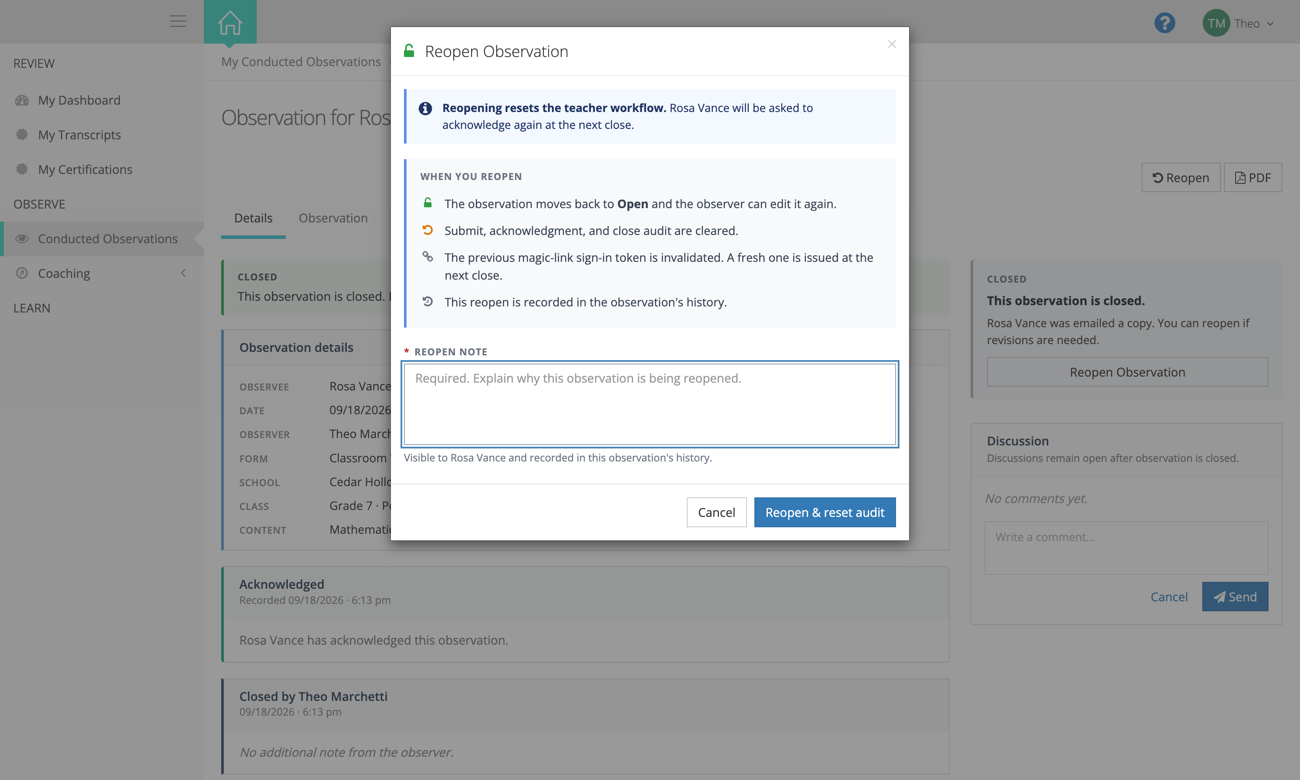Expand the Theo user dropdown arrow
Screen dimensions: 1300x780
1270,24
